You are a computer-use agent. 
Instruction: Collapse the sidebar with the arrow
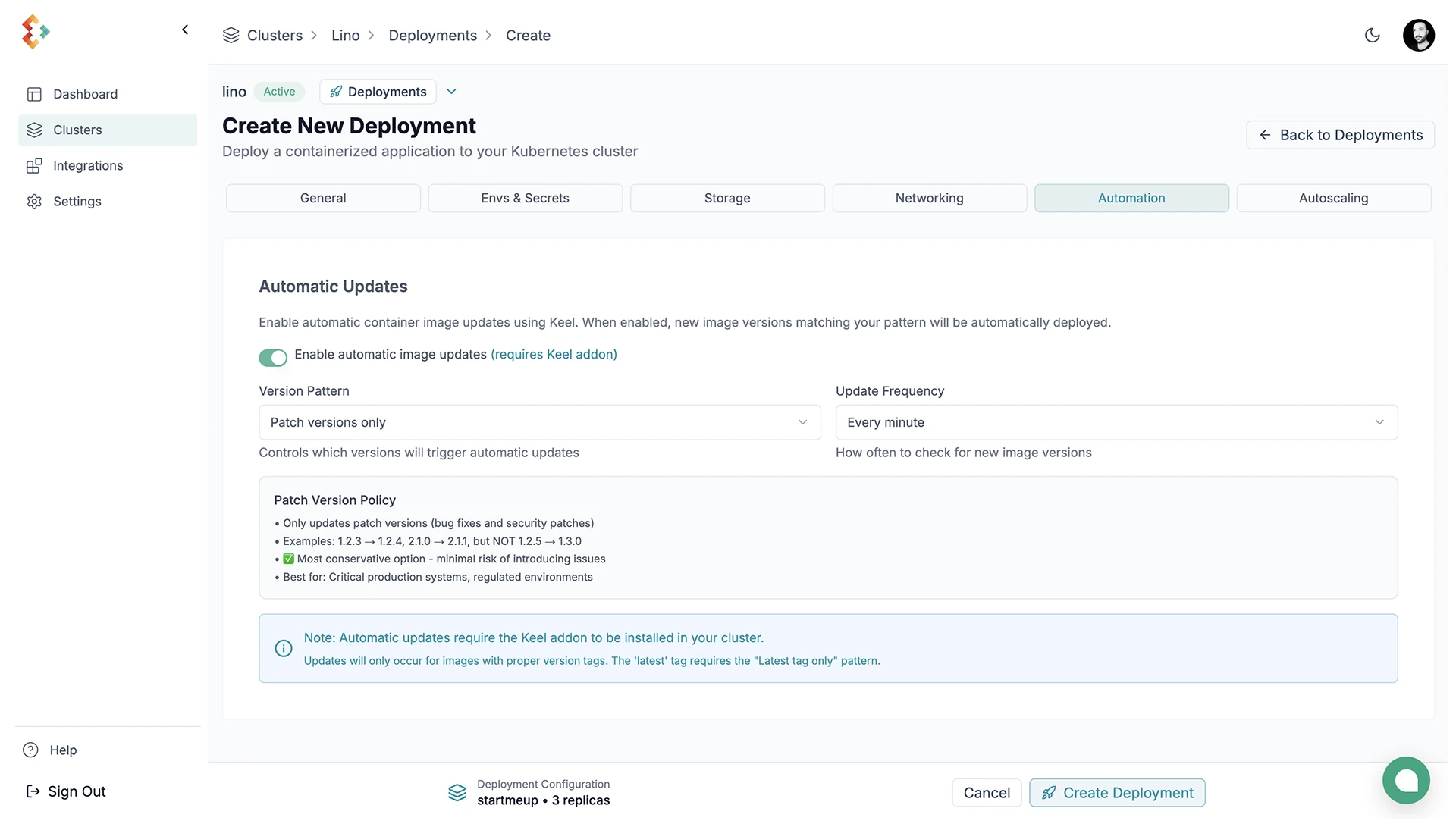pos(185,30)
